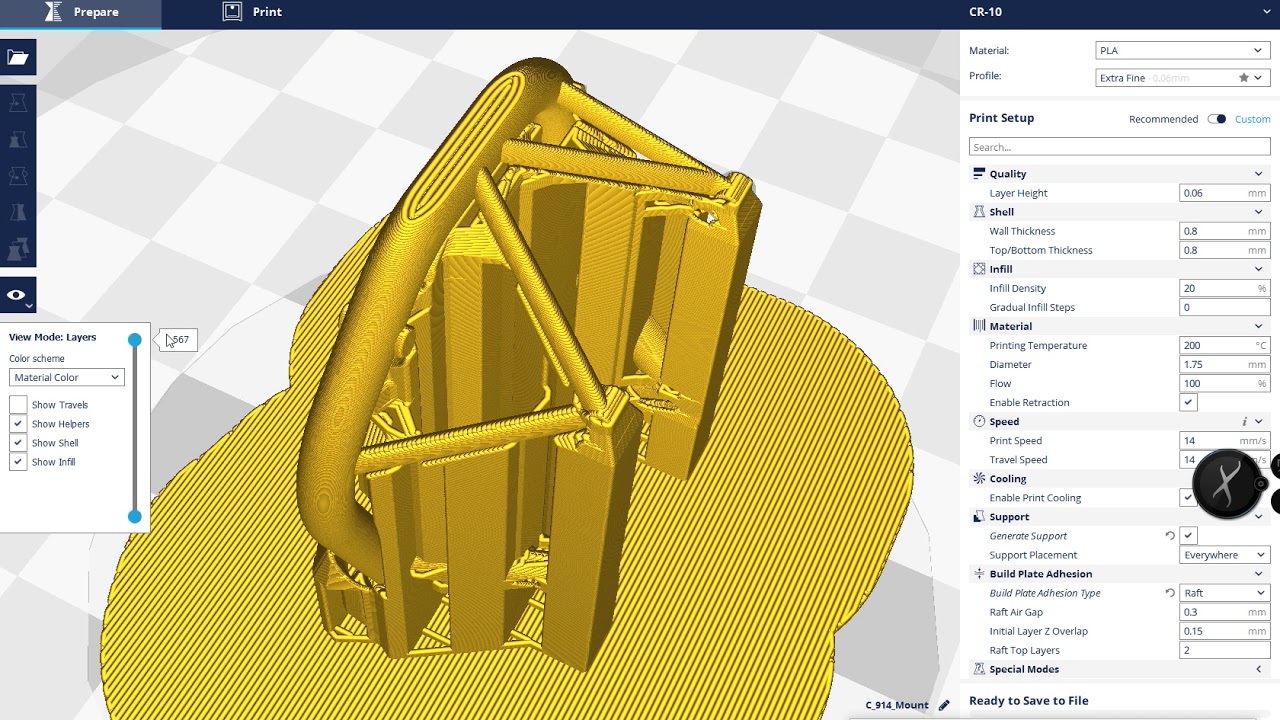Uncheck the Show Shell checkbox
1280x720 pixels.
18,443
